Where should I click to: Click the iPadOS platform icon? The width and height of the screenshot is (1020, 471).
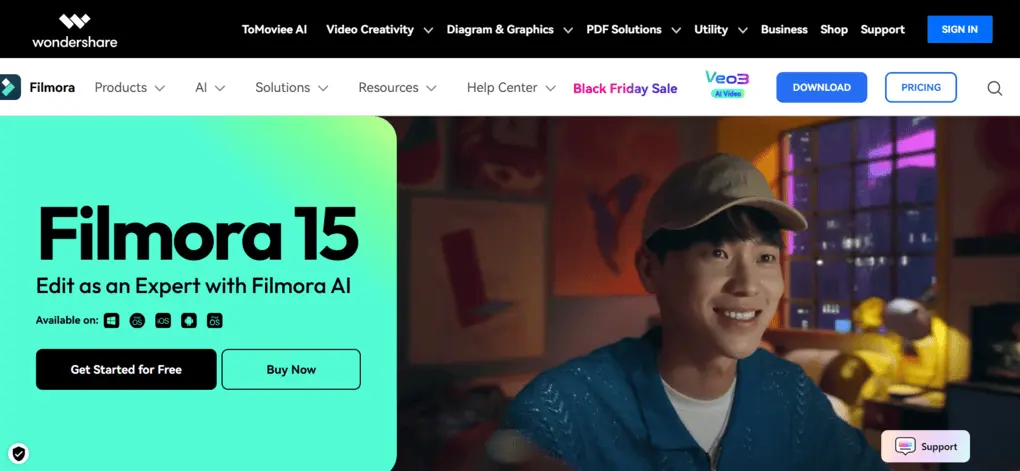(x=215, y=320)
